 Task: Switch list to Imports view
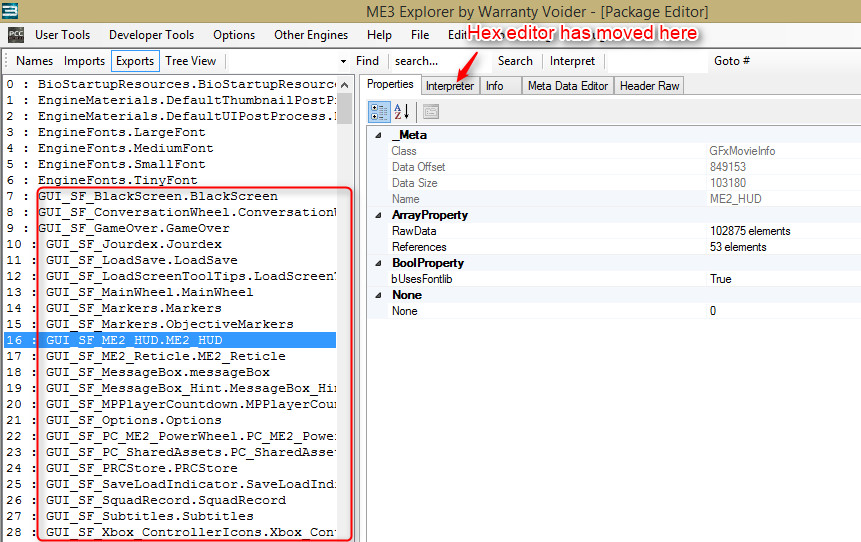(84, 61)
